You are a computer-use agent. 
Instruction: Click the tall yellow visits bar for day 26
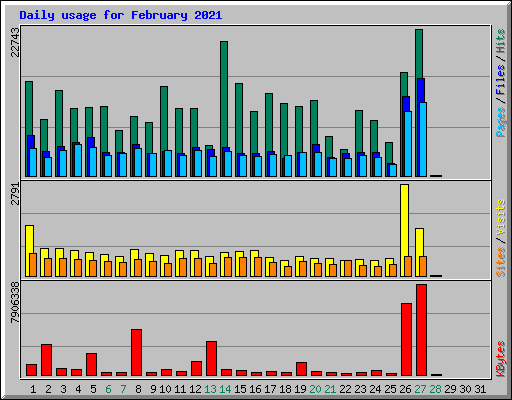click(404, 221)
